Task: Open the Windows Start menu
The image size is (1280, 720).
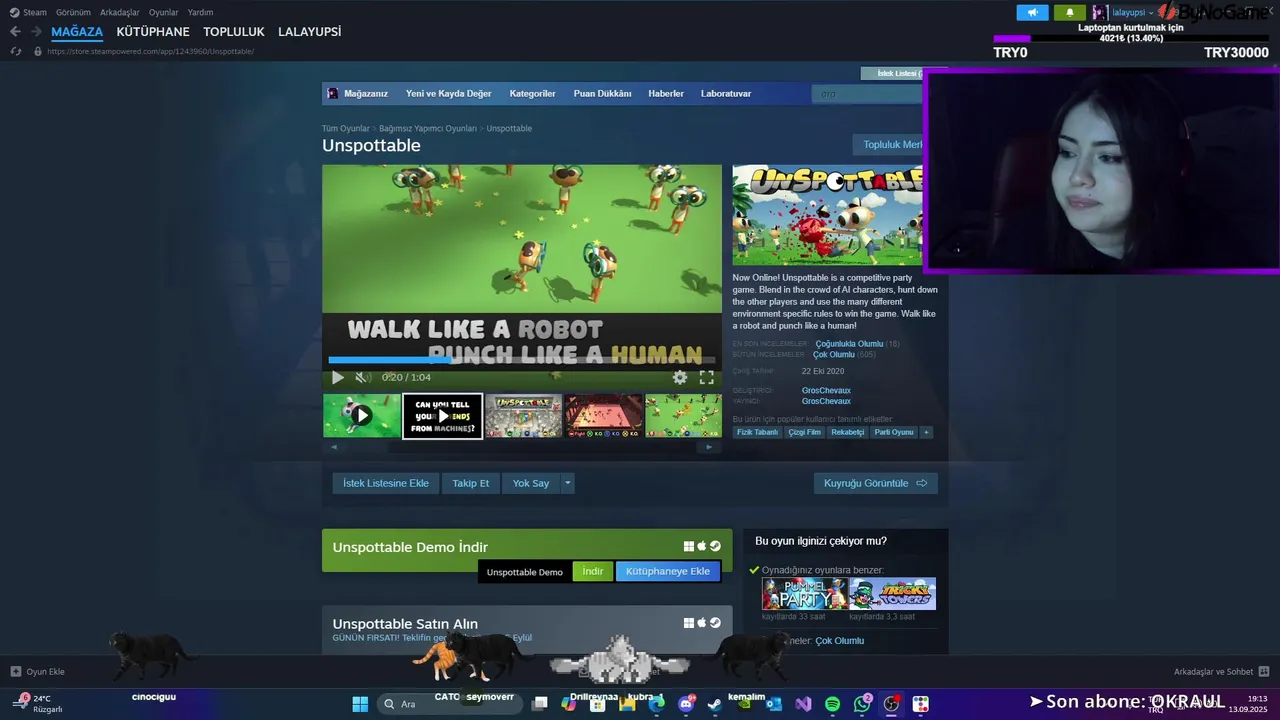Action: [x=360, y=704]
